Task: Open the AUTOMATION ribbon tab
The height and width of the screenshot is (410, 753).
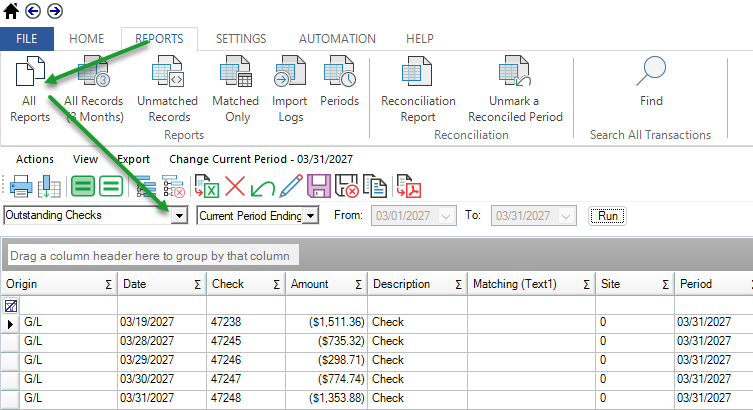Action: click(337, 39)
